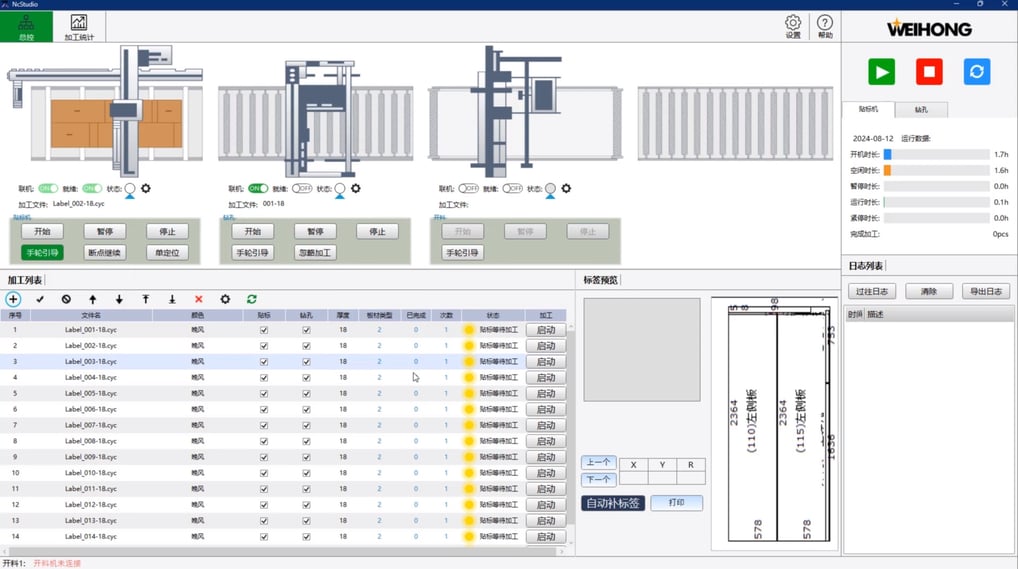Uncheck 贴标 checkbox for Label_001-18.cyc

[264, 330]
